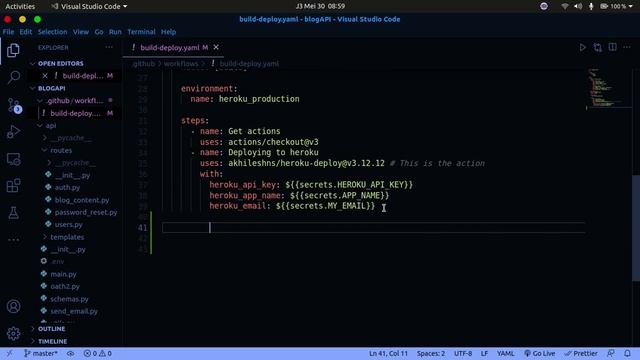This screenshot has height=360, width=640.
Task: Open auth.py in the explorer
Action: pos(67,187)
